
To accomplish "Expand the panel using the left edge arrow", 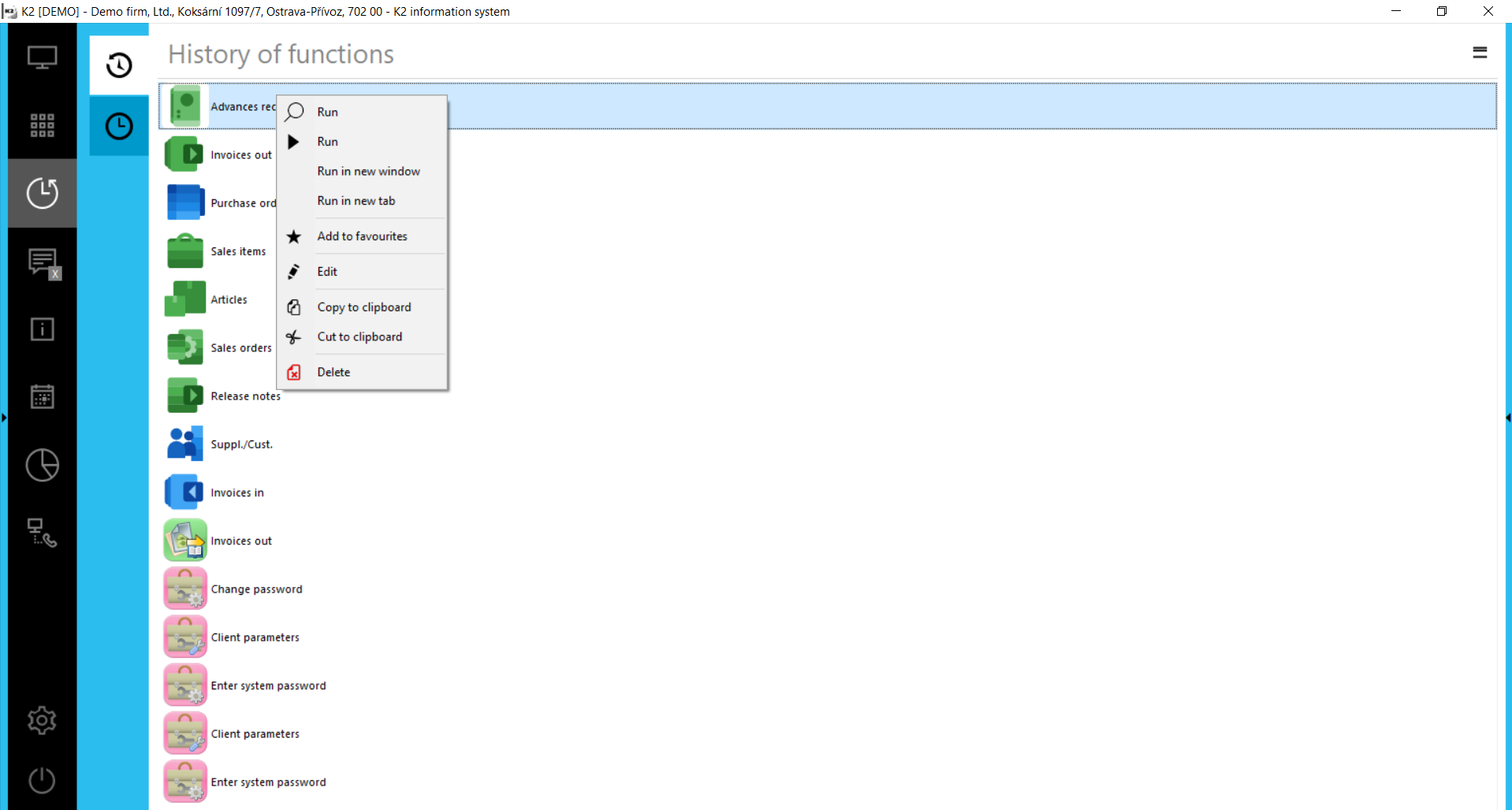I will (4, 418).
